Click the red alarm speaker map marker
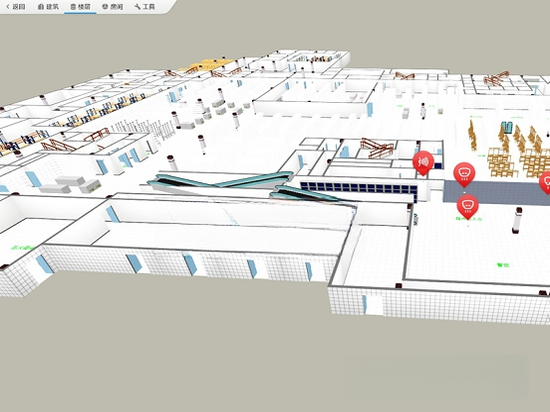This screenshot has height=412, width=550. [x=423, y=163]
